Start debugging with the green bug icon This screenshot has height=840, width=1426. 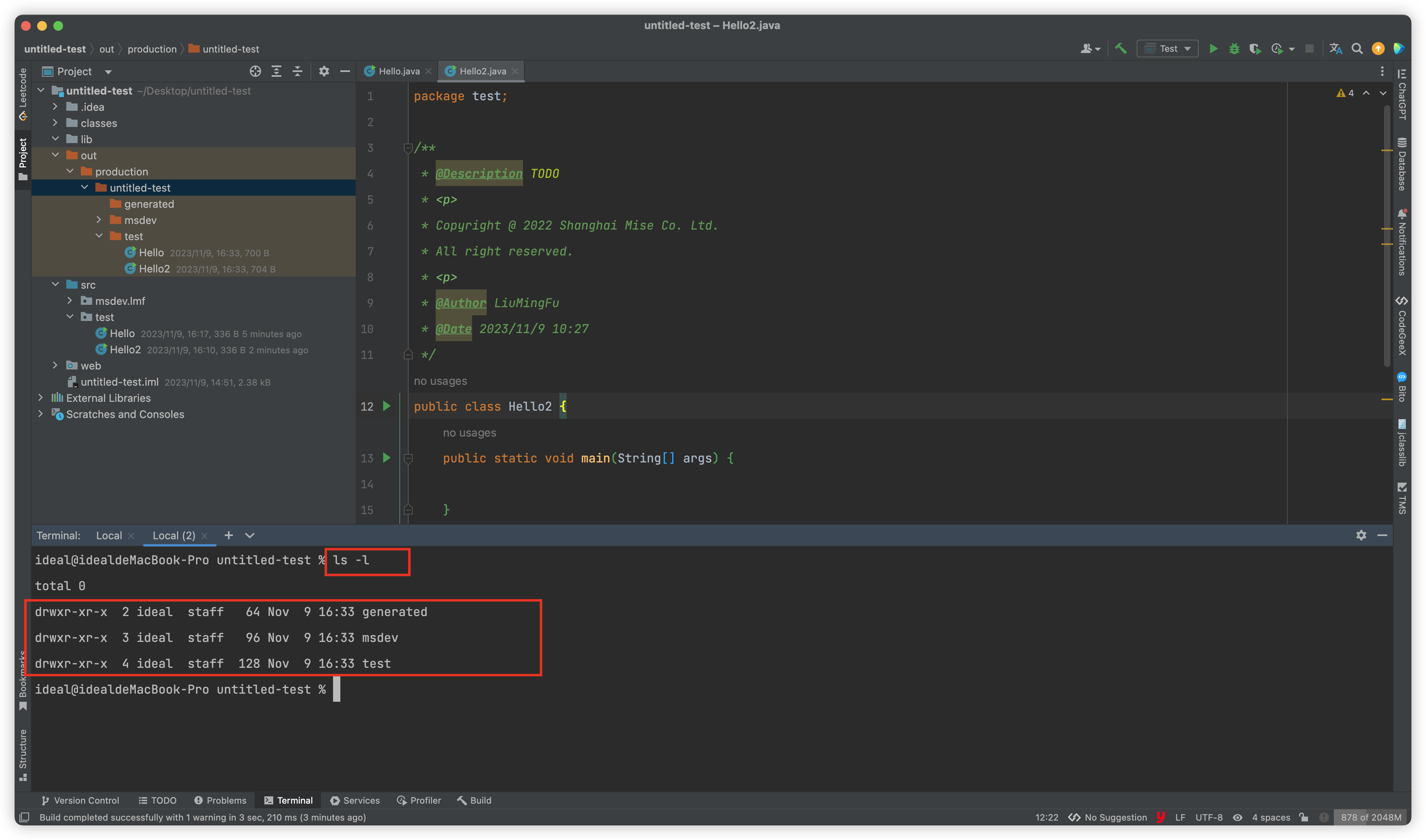pyautogui.click(x=1234, y=49)
